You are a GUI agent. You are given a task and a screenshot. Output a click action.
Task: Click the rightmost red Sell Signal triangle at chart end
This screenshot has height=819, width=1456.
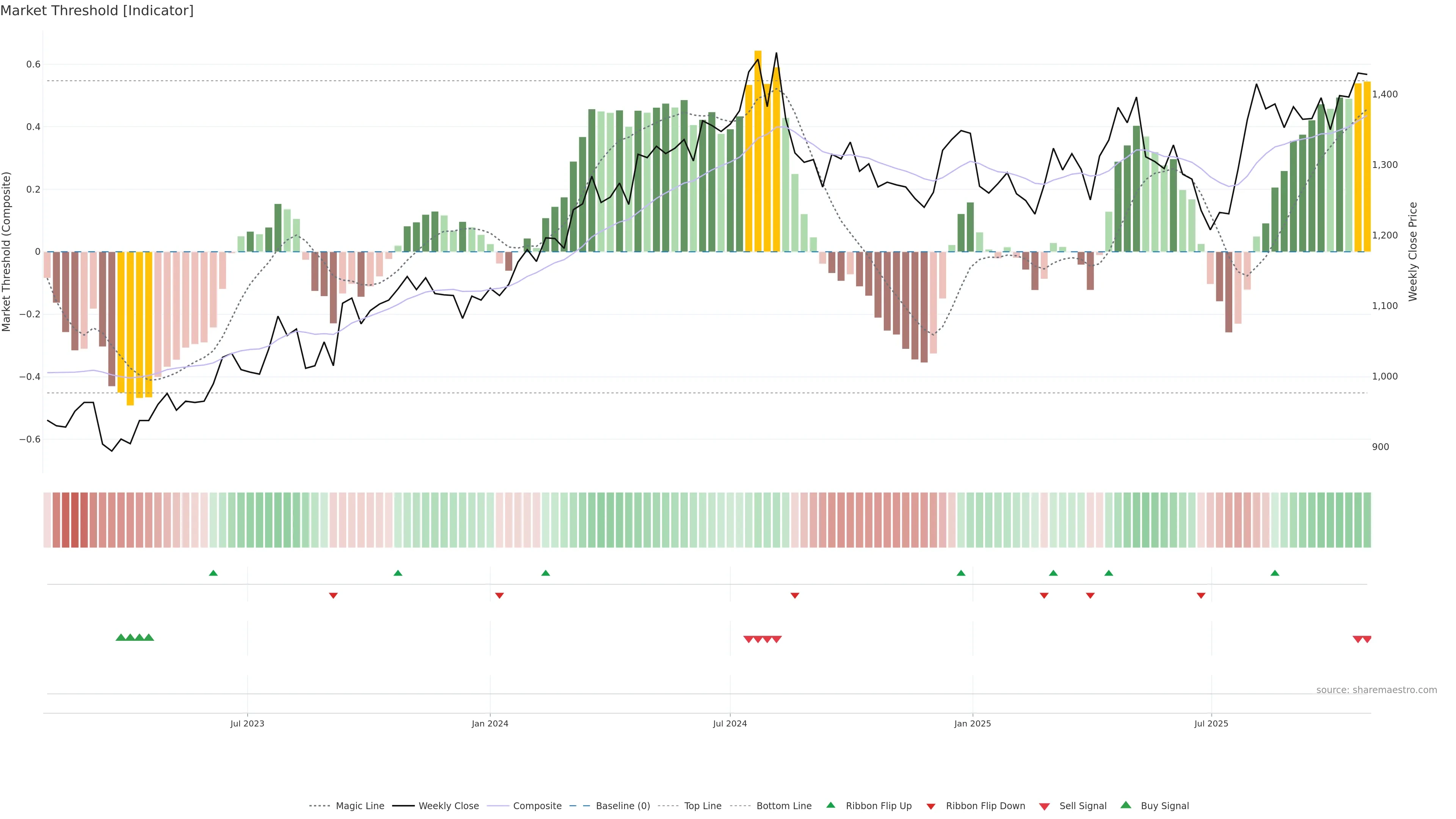1367,639
